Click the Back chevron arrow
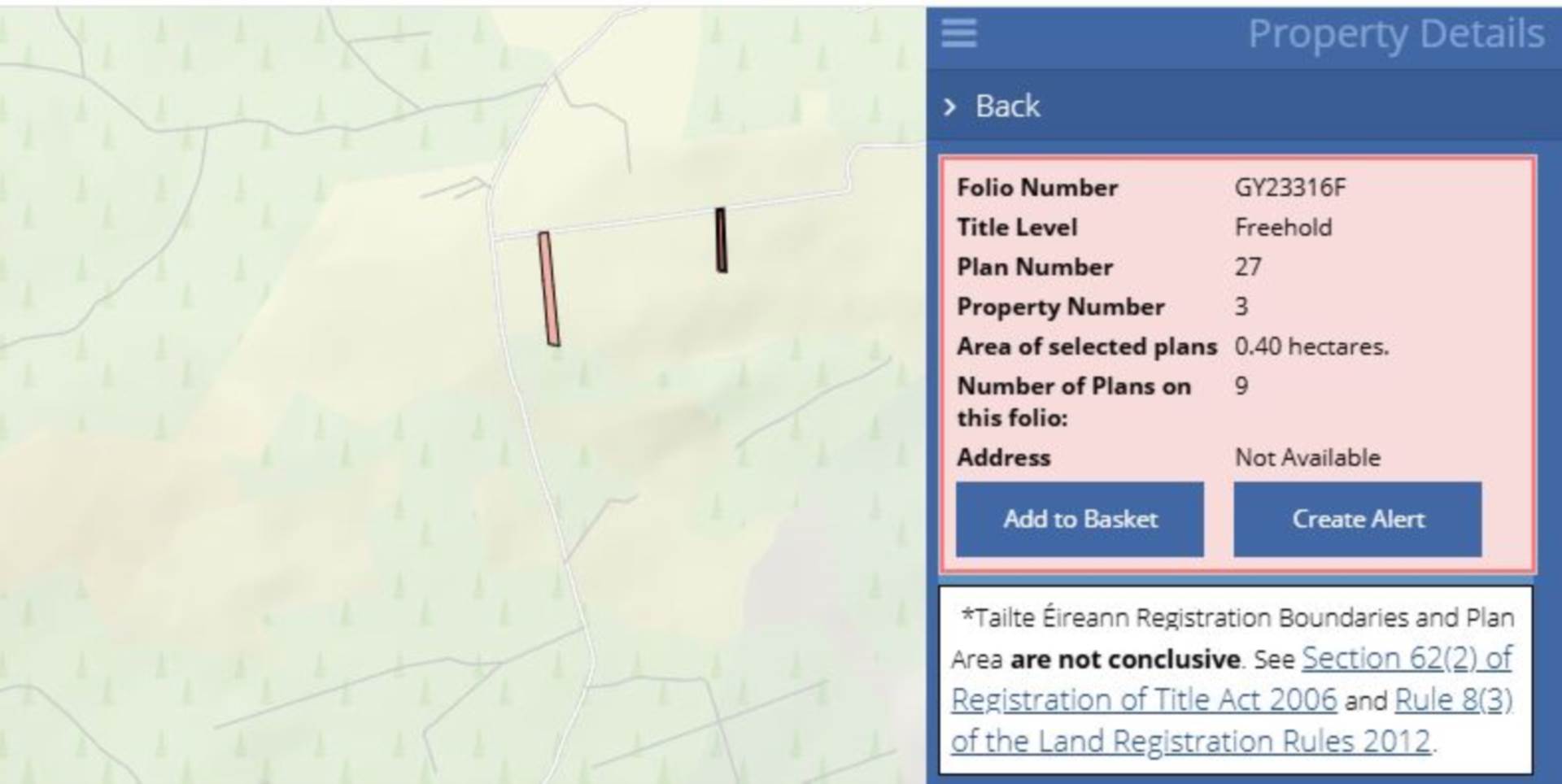This screenshot has width=1562, height=784. pos(949,107)
